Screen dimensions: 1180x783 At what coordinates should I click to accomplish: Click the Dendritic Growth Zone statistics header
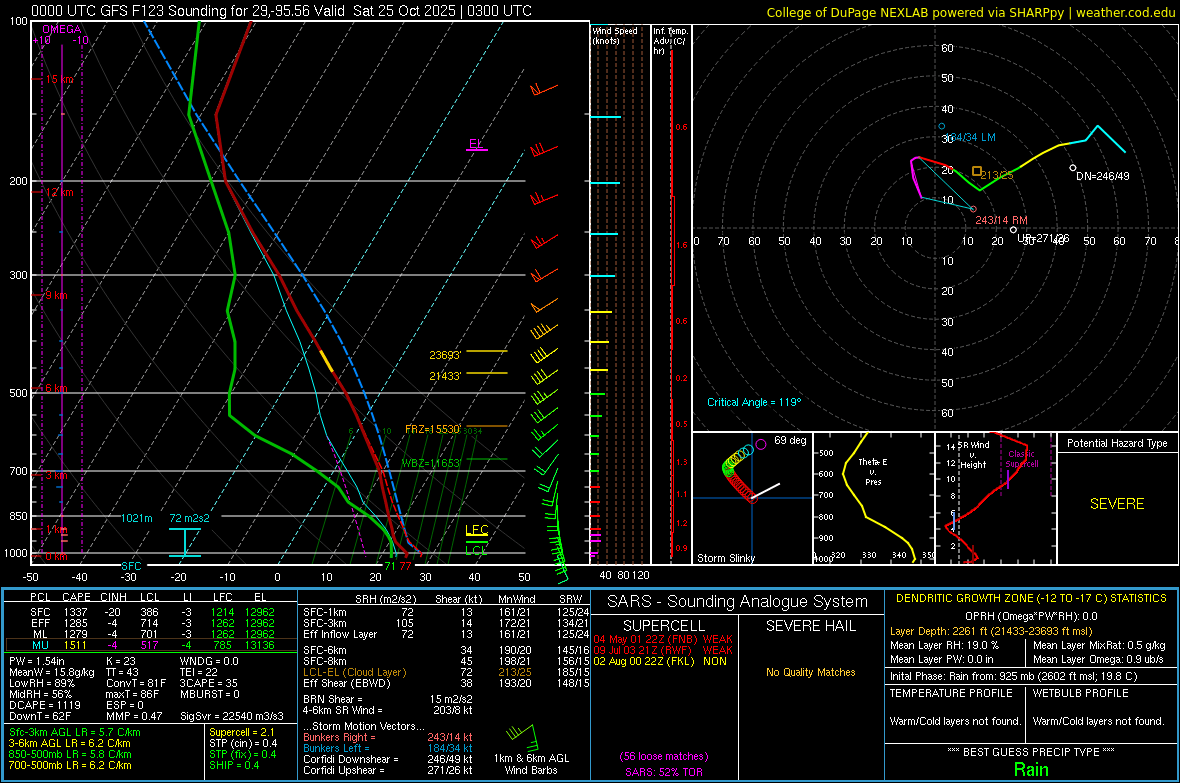(x=1031, y=599)
